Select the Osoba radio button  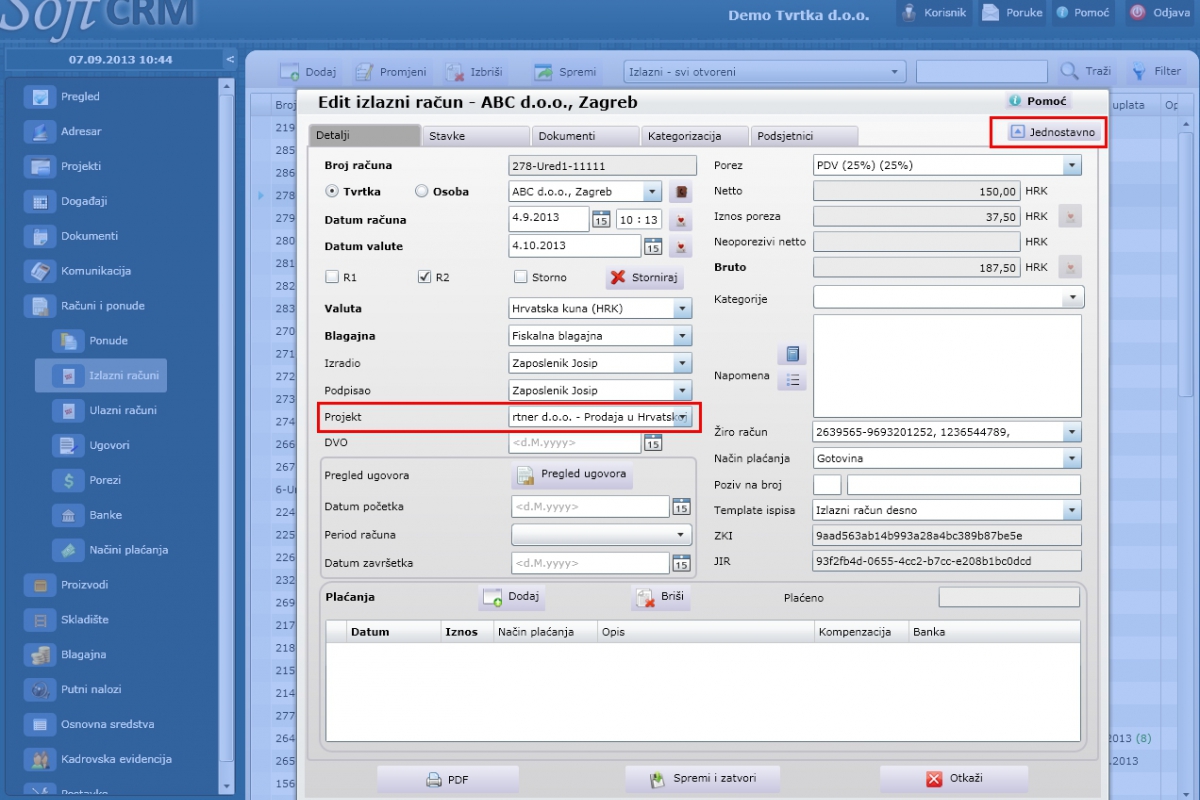421,191
